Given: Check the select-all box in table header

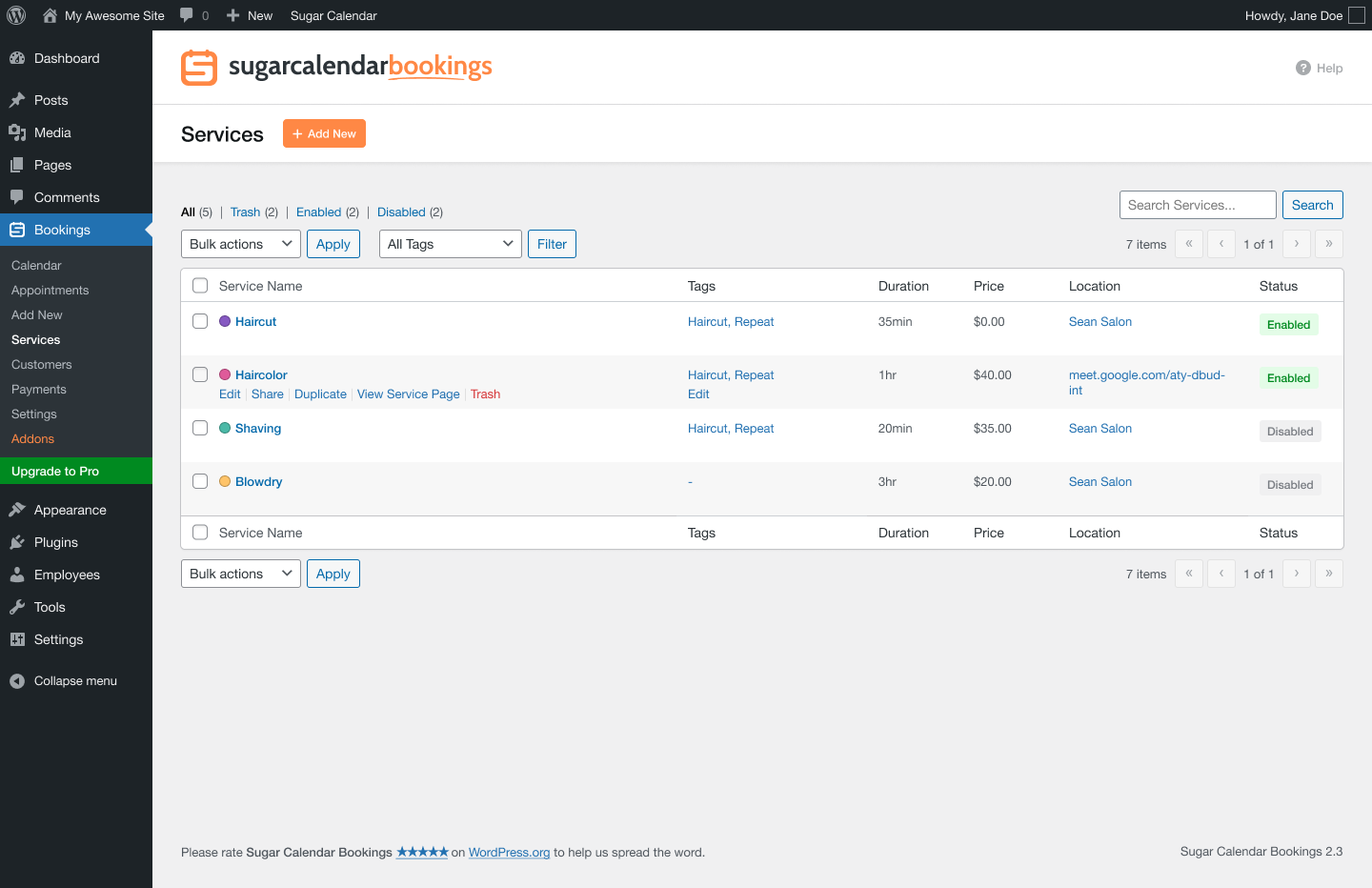Looking at the screenshot, I should click(200, 286).
